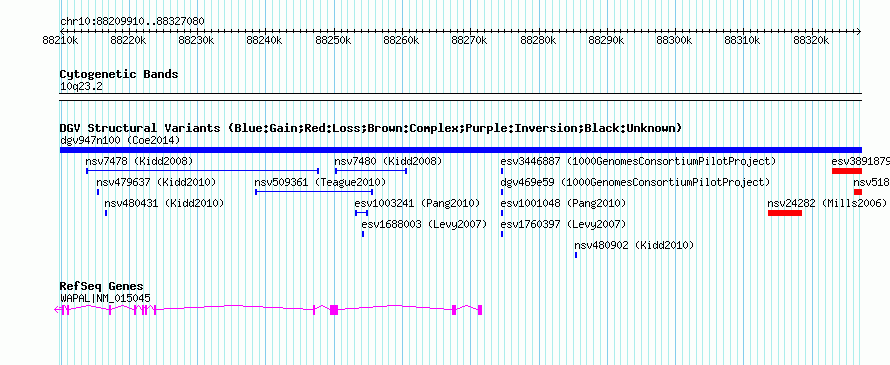This screenshot has width=890, height=365.
Task: Select the nsv7480 (Kidd2008) variant span
Action: (371, 171)
